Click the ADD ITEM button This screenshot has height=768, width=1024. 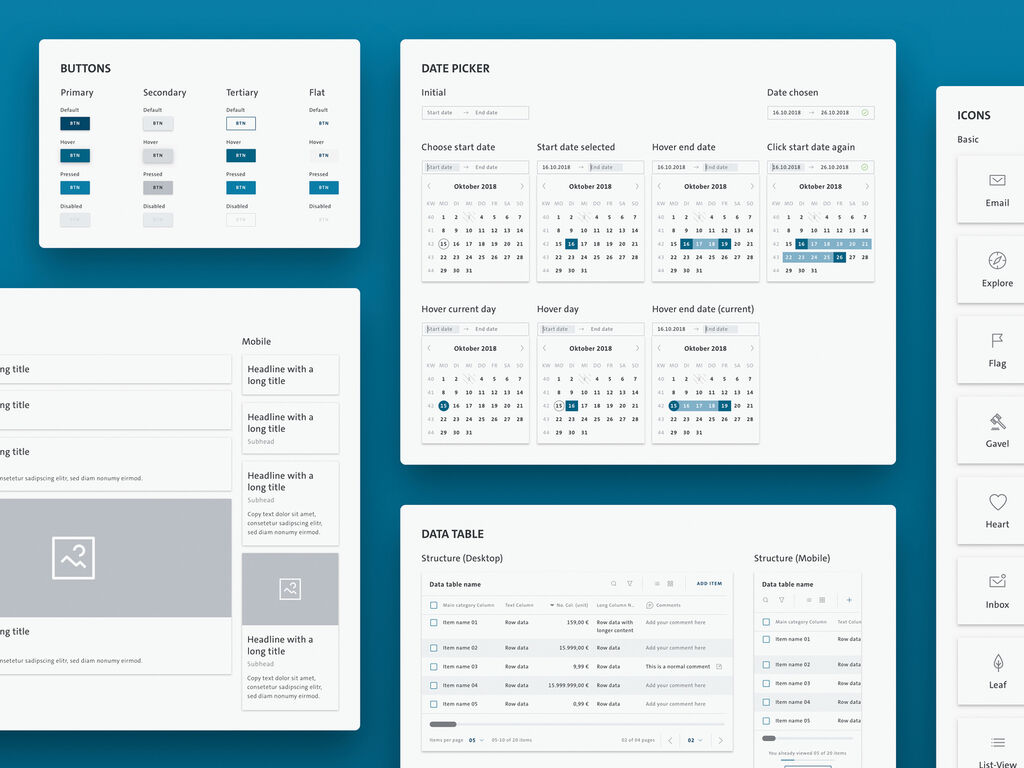[709, 584]
